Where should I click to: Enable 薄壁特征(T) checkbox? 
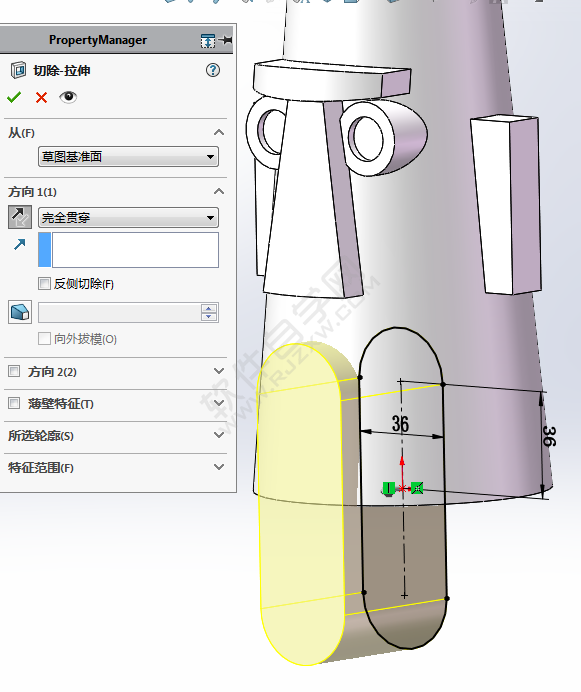coord(14,403)
